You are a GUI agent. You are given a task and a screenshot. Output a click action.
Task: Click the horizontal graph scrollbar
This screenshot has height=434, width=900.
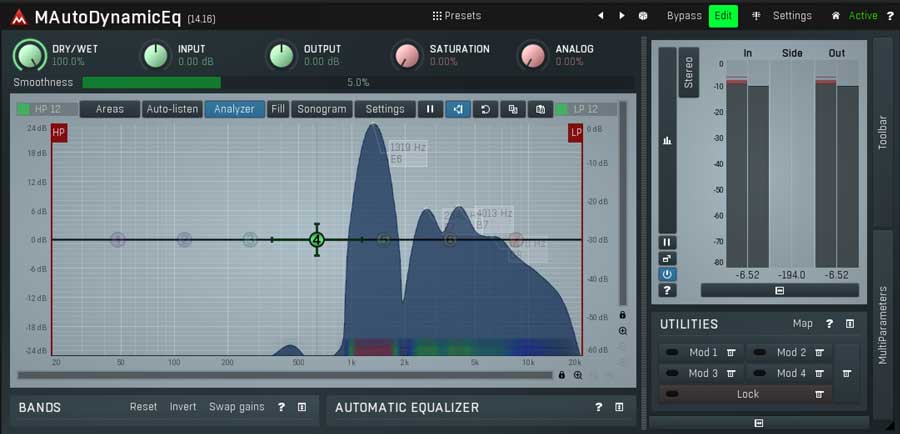pos(285,375)
